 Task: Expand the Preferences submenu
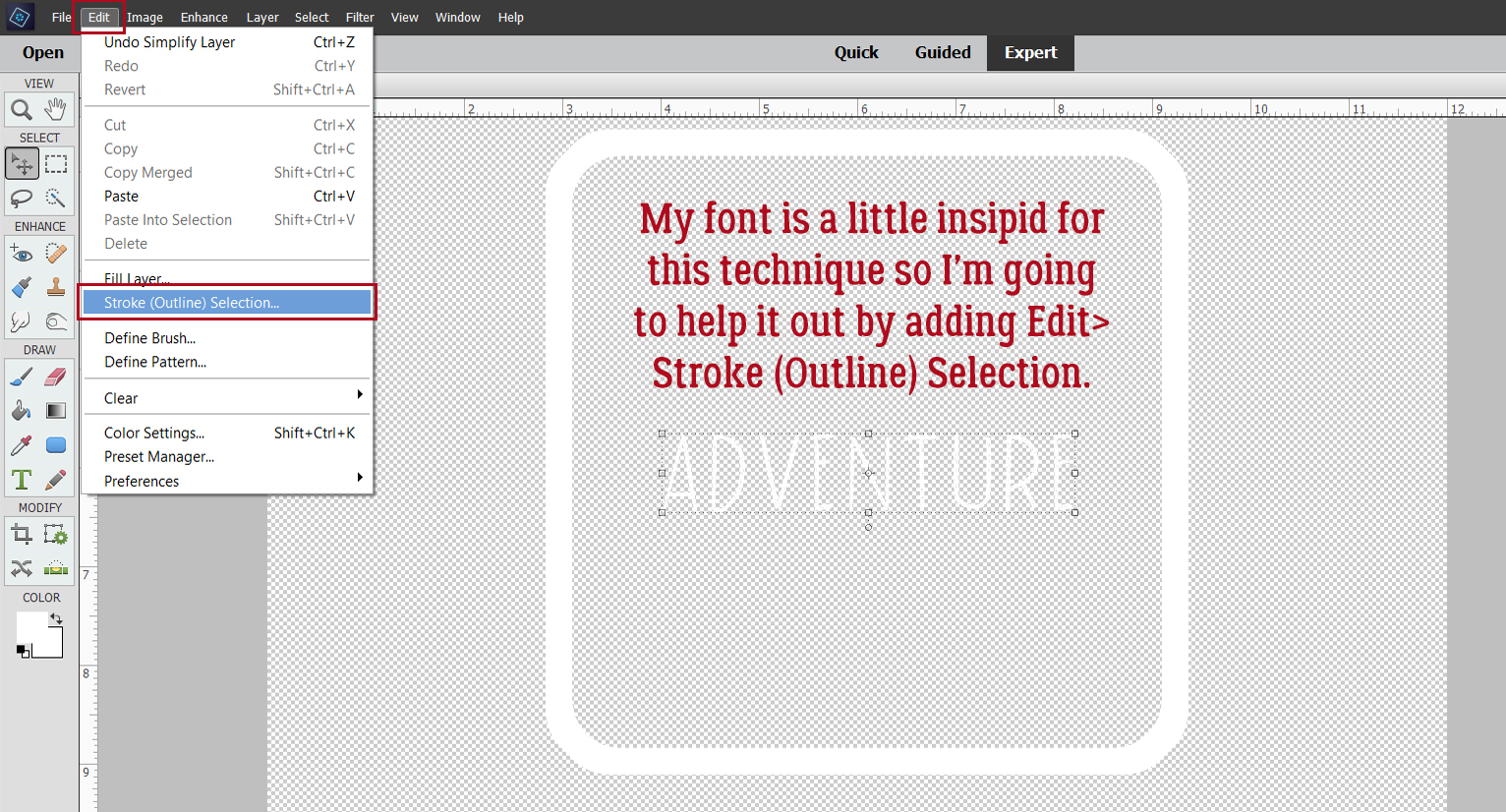pyautogui.click(x=227, y=481)
